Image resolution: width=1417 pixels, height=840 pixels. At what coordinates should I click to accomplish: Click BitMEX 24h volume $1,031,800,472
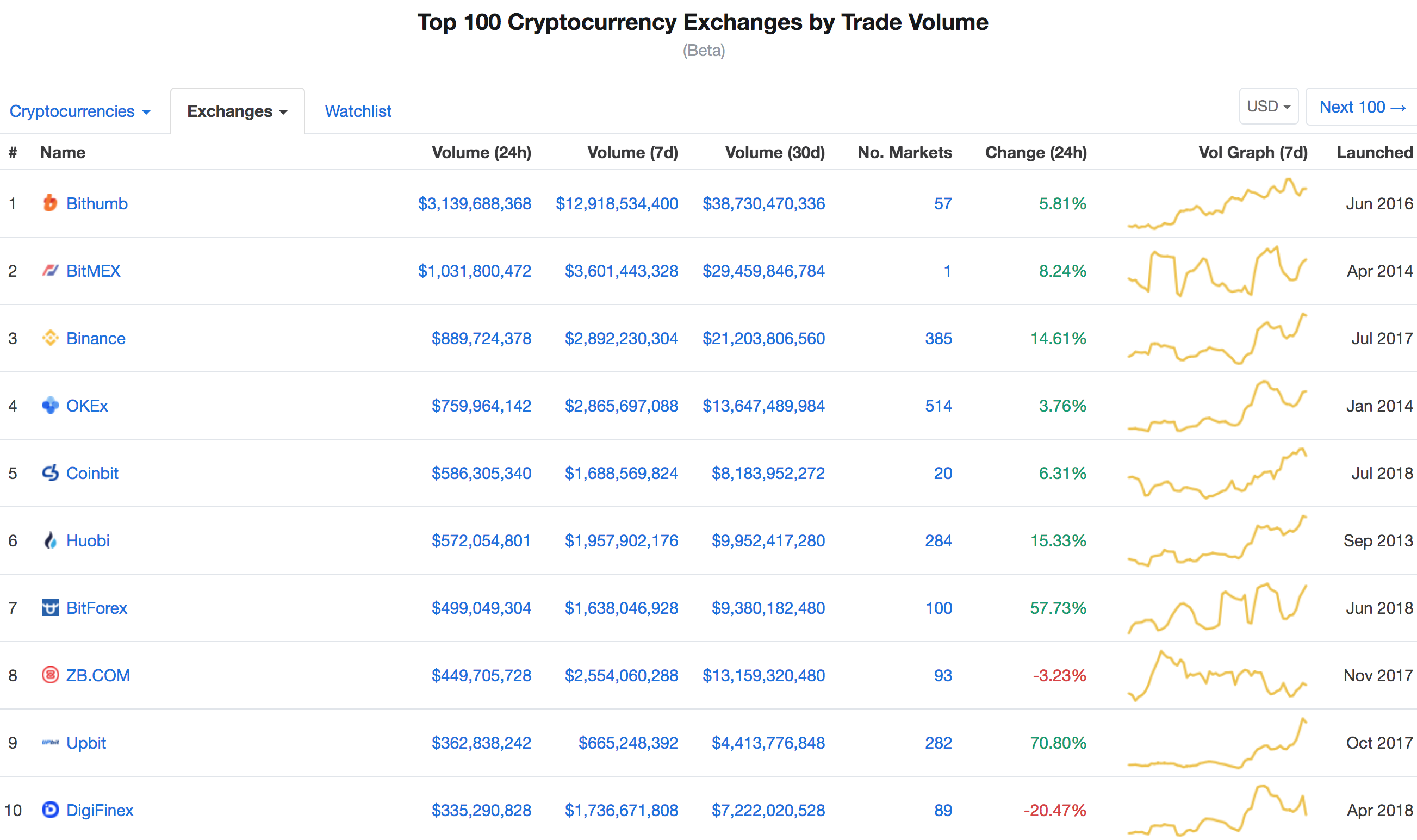pos(474,271)
